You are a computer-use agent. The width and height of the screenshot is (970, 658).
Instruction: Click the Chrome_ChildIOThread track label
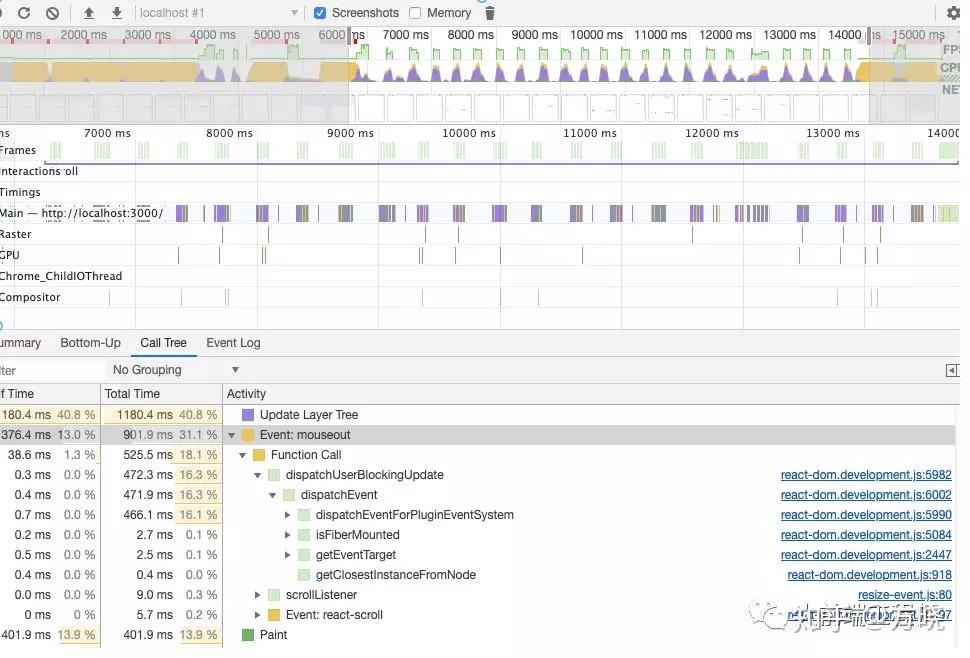tap(61, 276)
